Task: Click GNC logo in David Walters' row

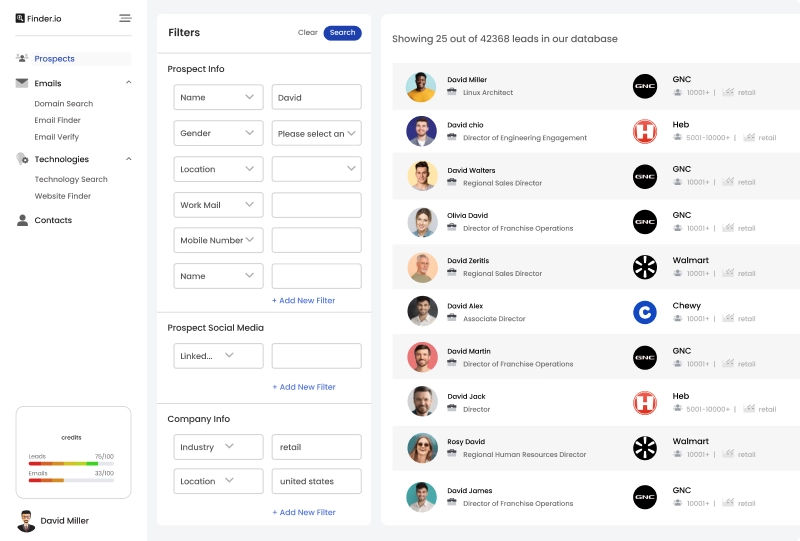Action: tap(645, 177)
